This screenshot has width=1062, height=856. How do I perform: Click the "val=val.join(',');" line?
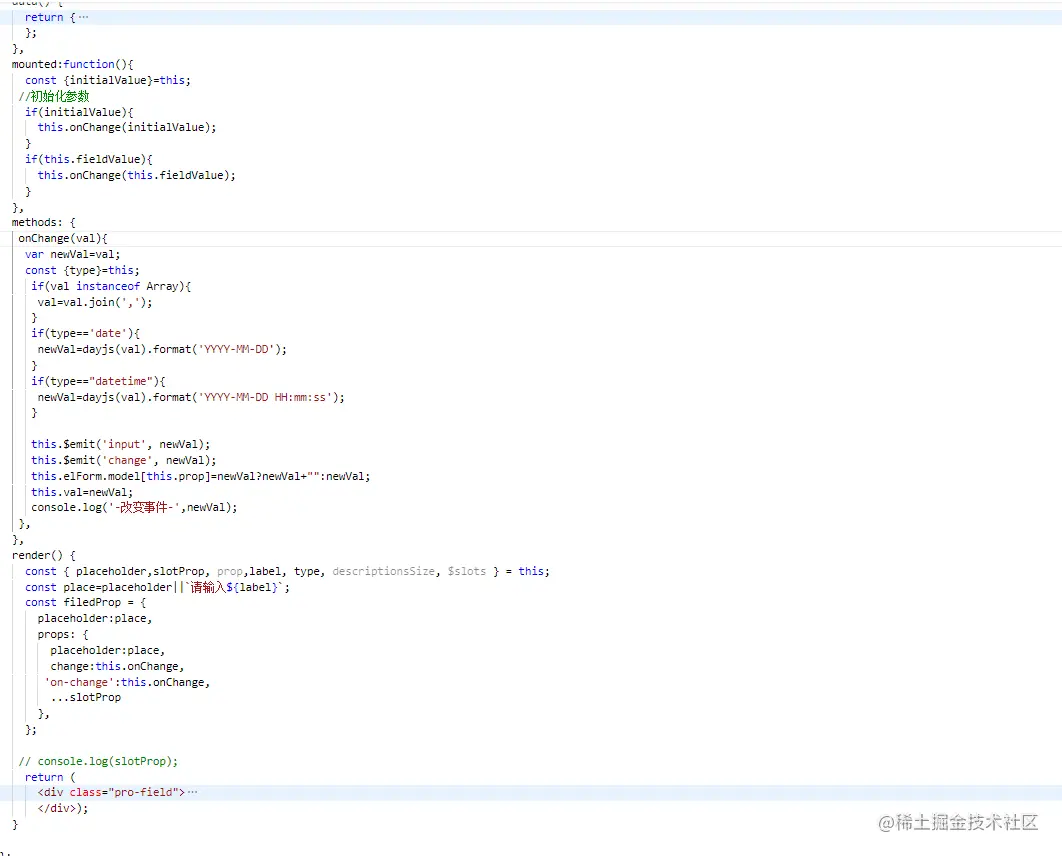[x=95, y=302]
